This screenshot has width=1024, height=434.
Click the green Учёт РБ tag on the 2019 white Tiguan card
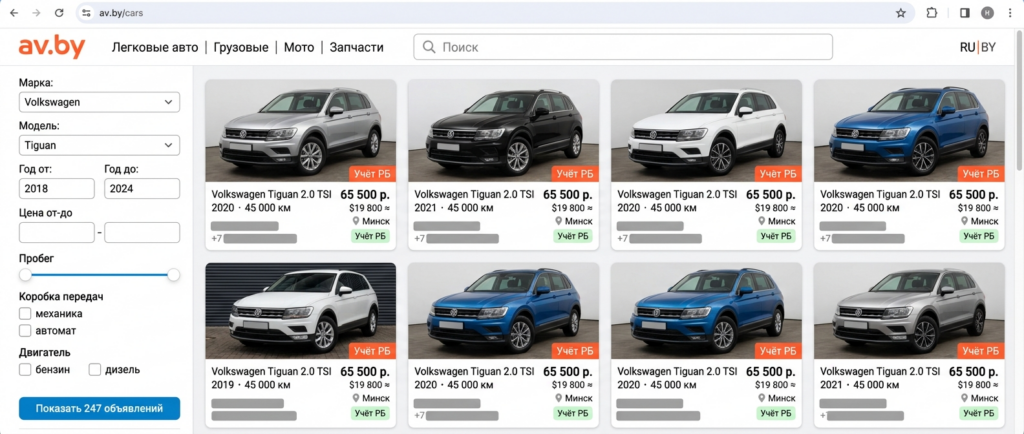pos(370,412)
